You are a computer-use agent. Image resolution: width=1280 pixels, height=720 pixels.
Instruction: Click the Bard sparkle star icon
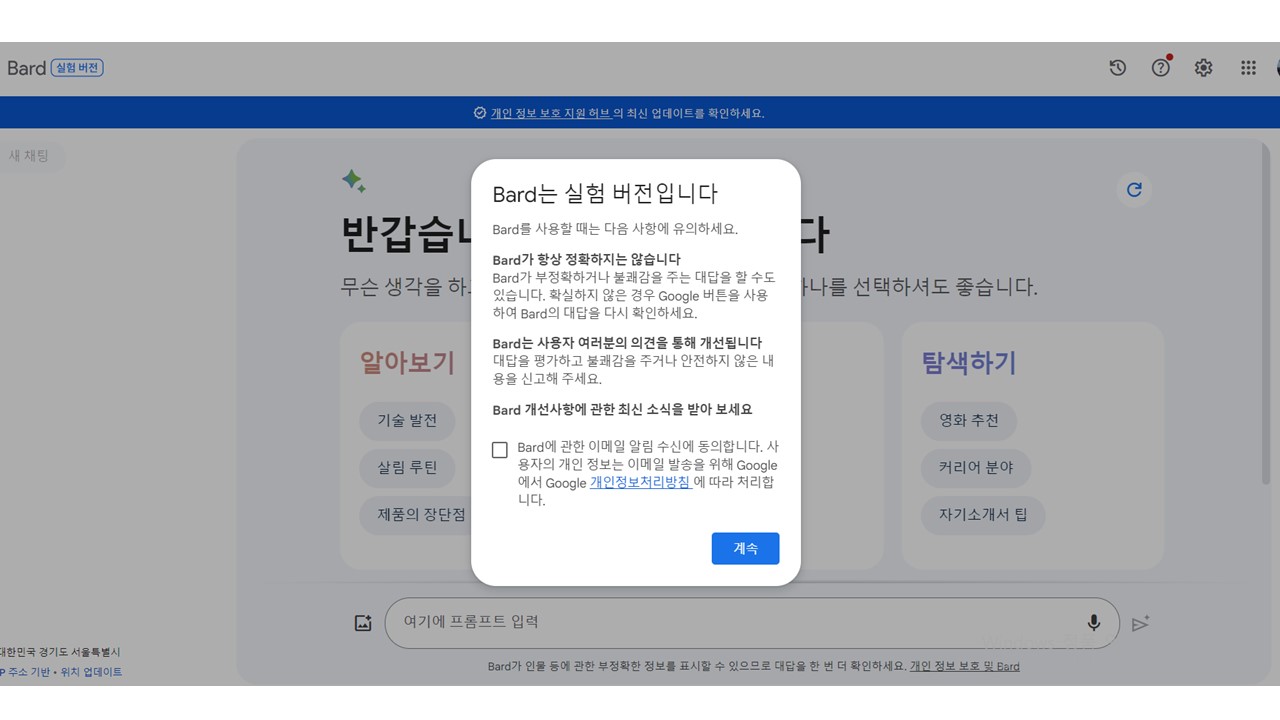(x=353, y=181)
